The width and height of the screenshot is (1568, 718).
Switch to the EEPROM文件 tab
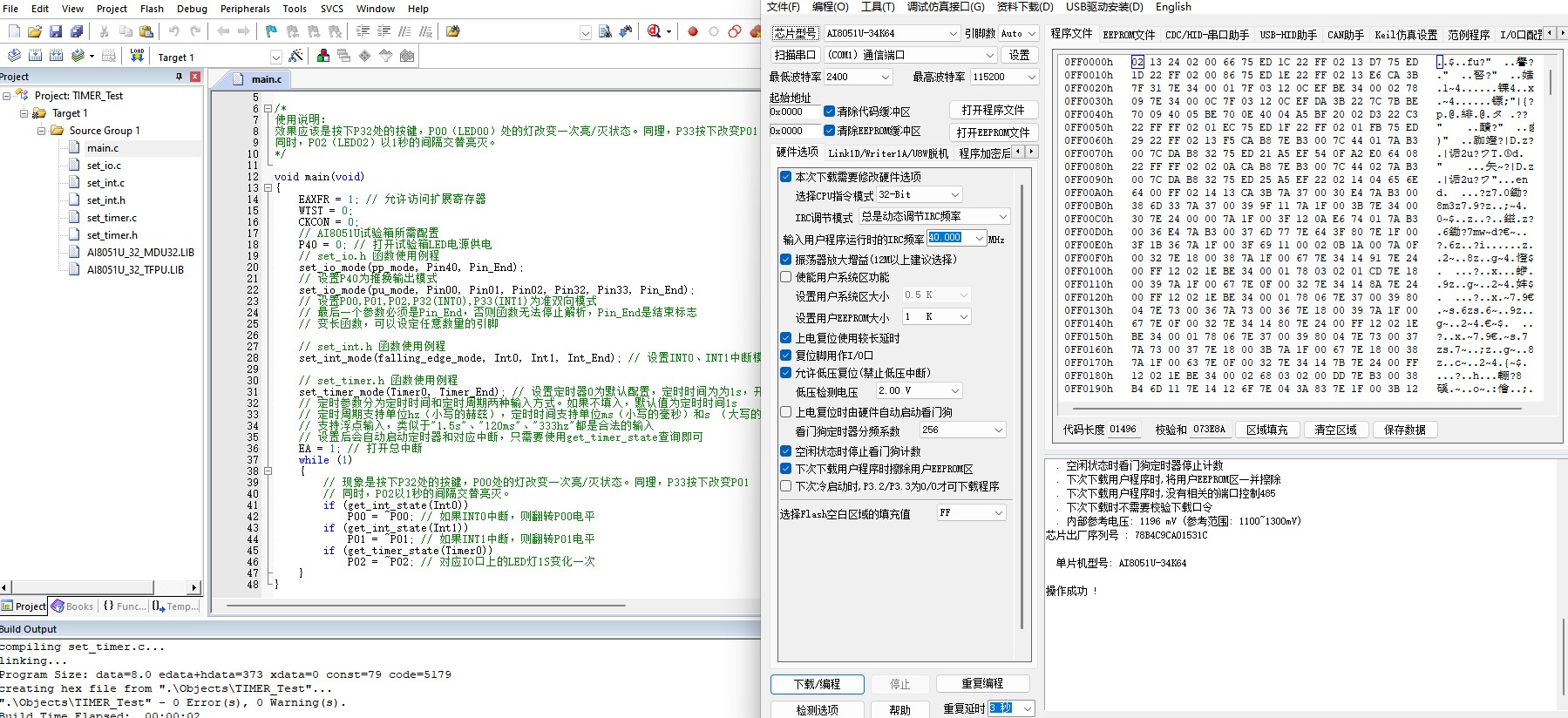[x=1129, y=35]
